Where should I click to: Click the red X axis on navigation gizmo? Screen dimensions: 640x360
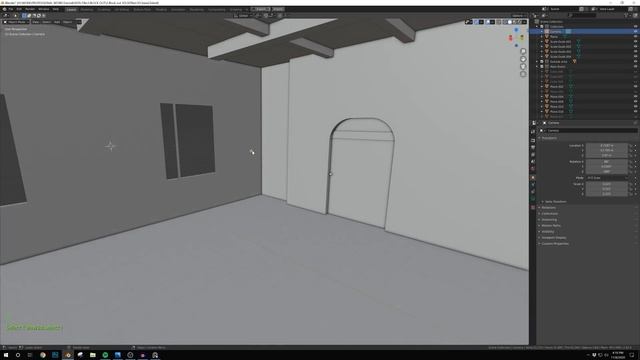click(x=510, y=38)
